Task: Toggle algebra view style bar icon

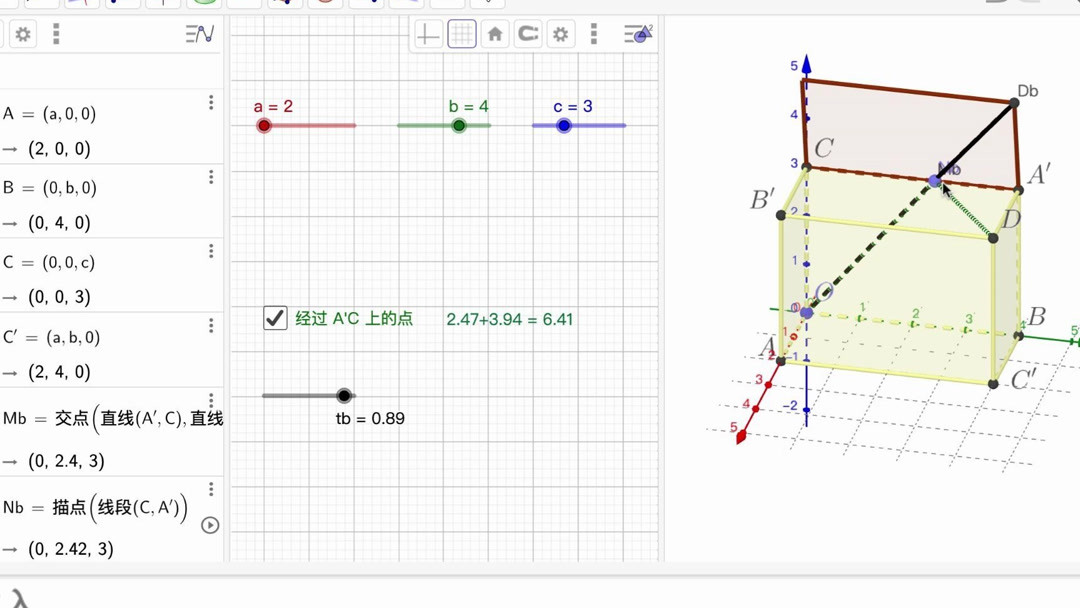Action: tap(200, 34)
